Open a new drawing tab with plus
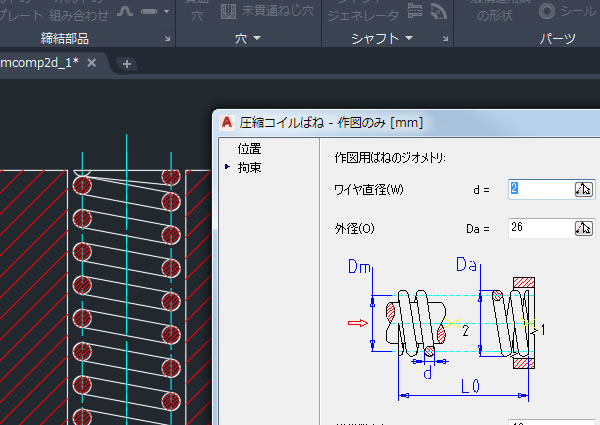Viewport: 600px width, 425px height. pyautogui.click(x=127, y=64)
